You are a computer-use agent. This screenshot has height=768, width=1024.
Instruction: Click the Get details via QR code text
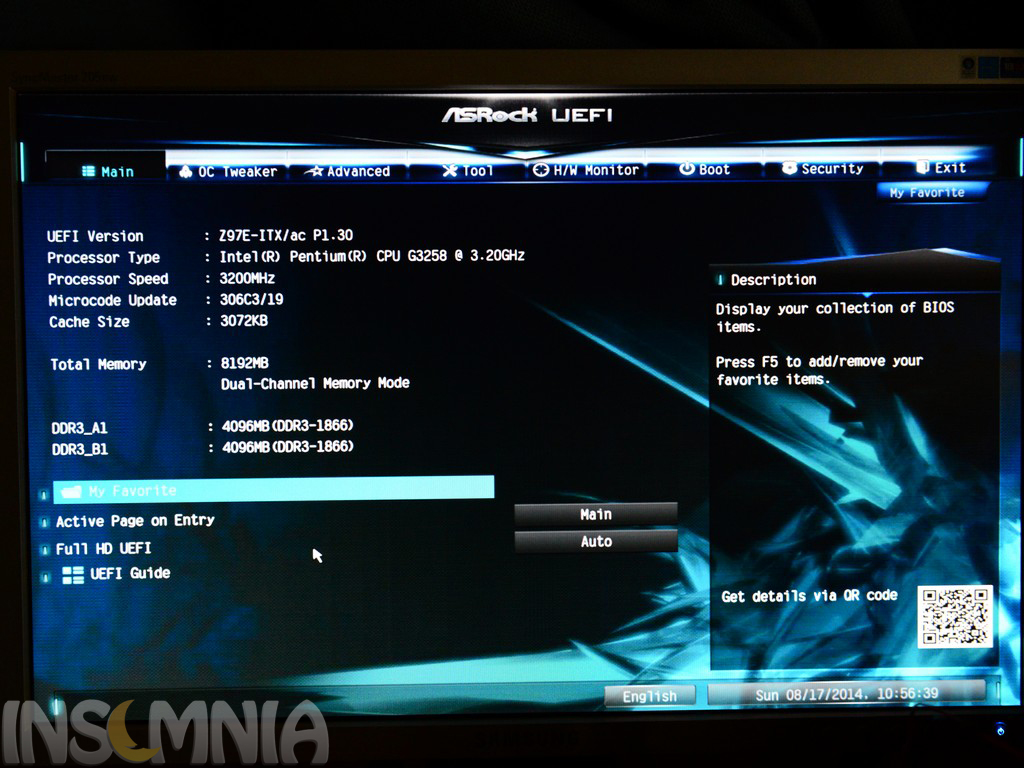[x=809, y=596]
